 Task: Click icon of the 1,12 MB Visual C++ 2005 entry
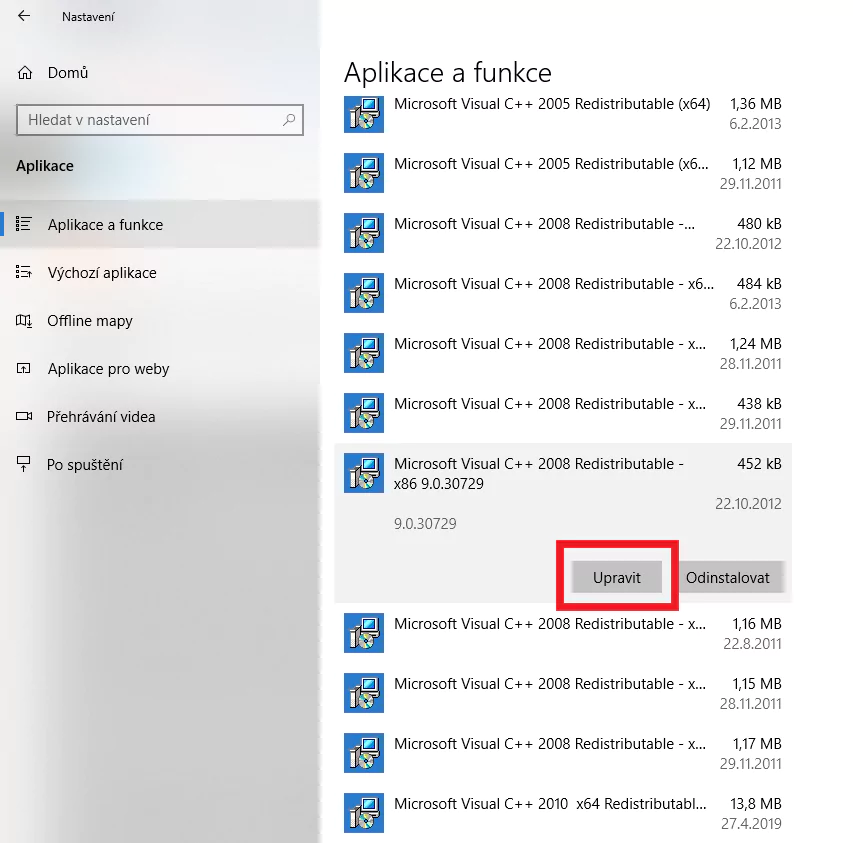point(364,173)
